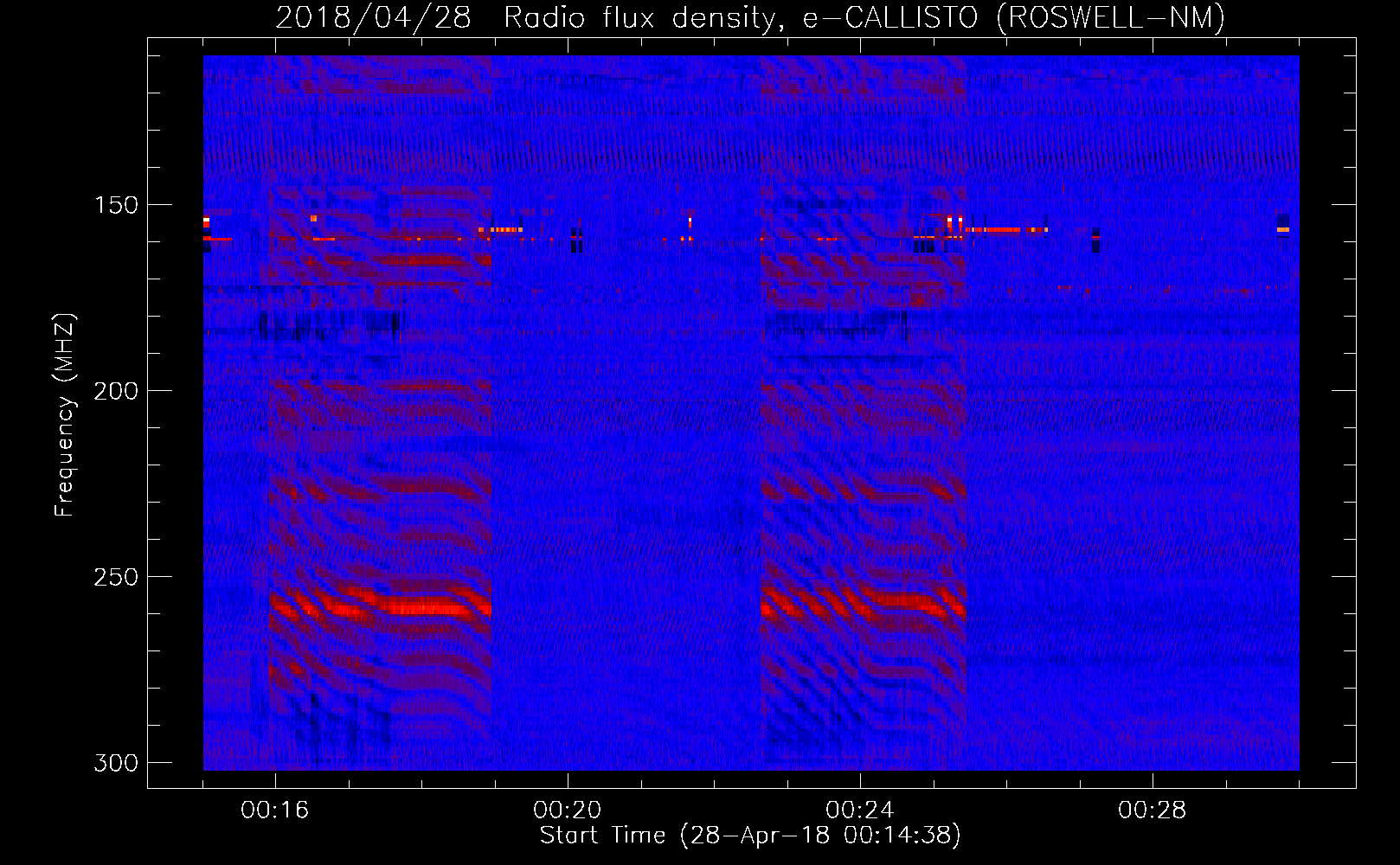
Task: Click the 00:24 time tick label
Action: pos(860,810)
